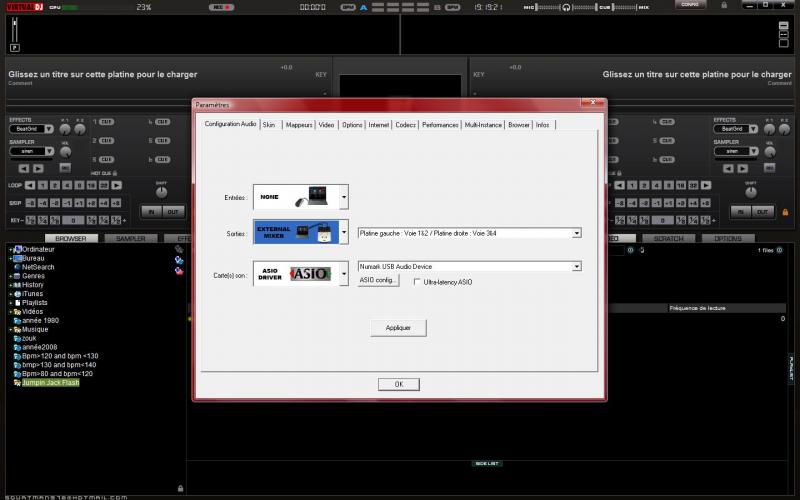Expand the Ordinateur tree node

[x=10, y=249]
